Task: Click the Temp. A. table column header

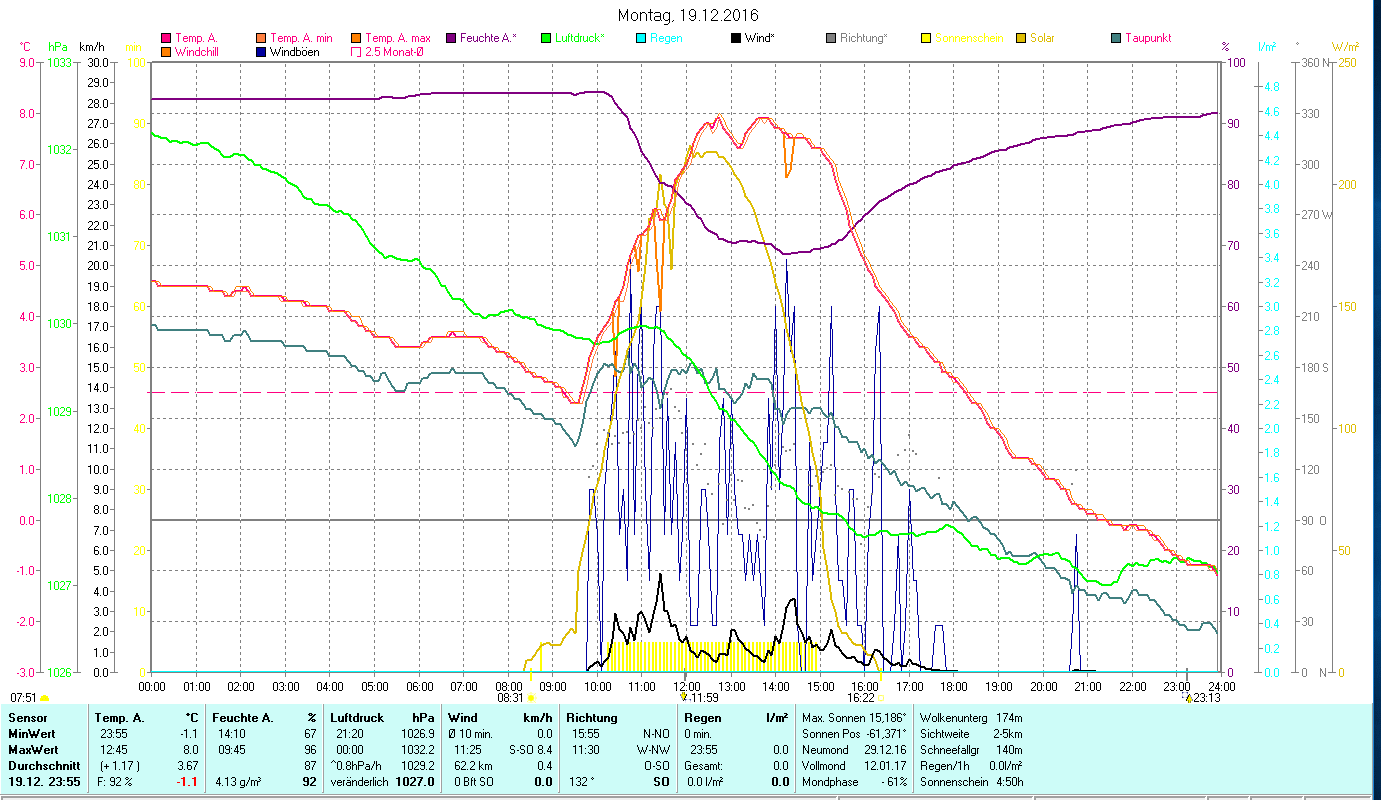Action: (x=119, y=718)
